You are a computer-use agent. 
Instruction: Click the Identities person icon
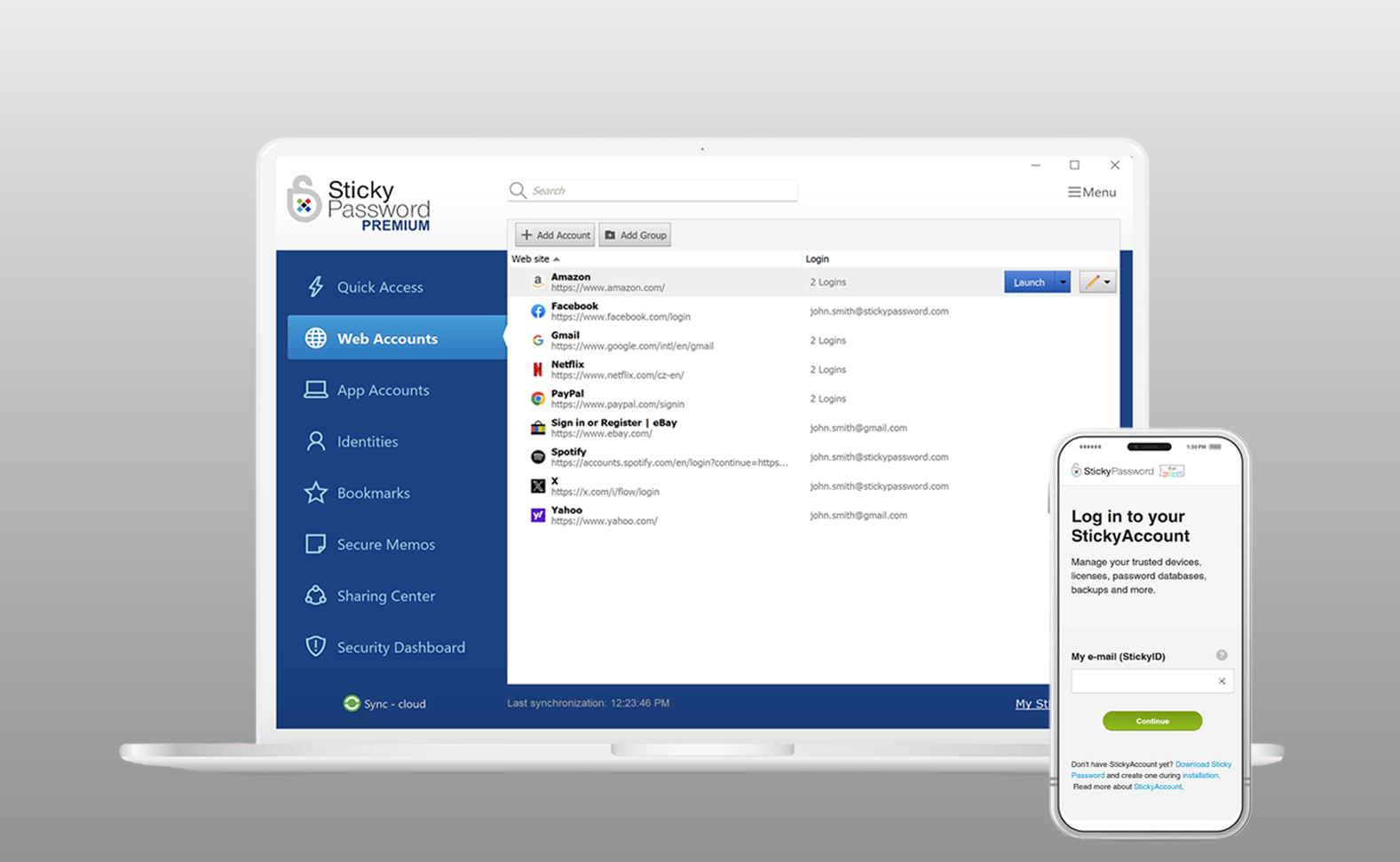(315, 441)
